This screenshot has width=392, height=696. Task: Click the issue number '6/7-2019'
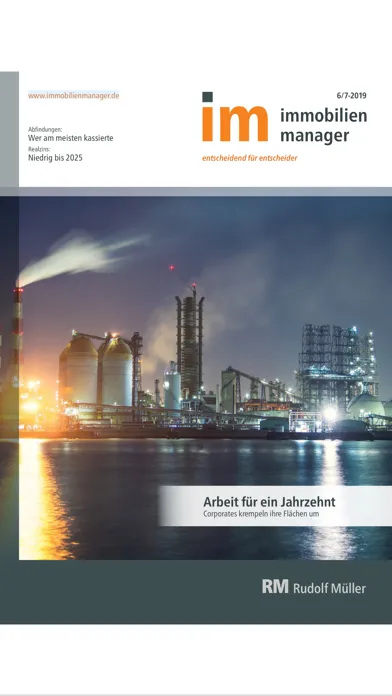352,95
